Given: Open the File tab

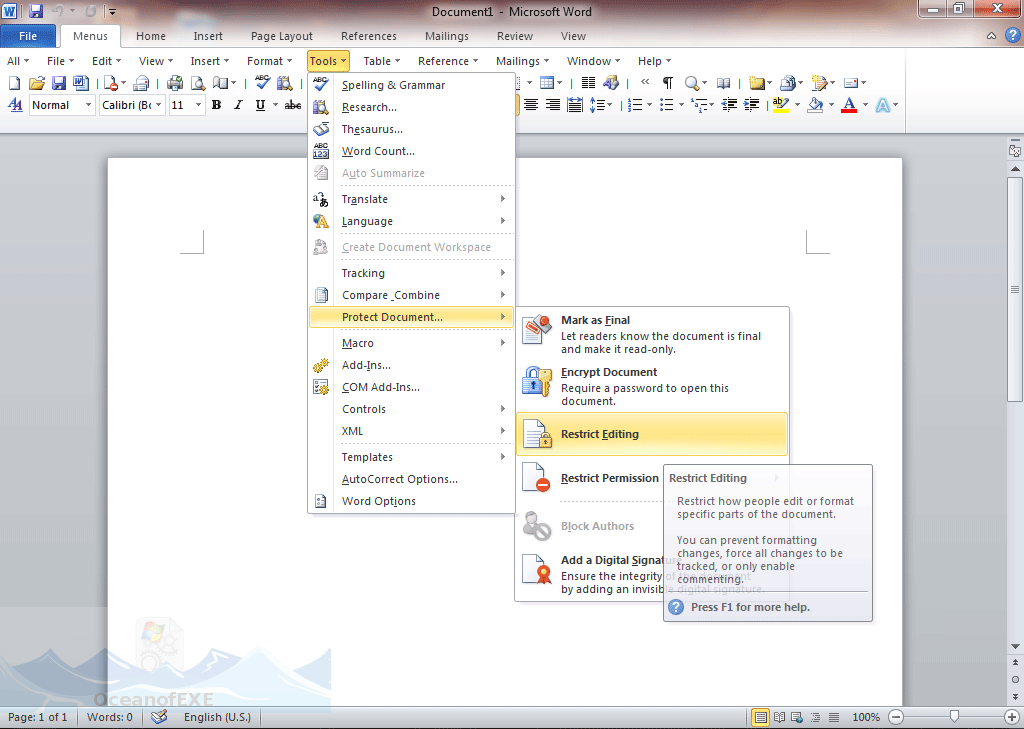Looking at the screenshot, I should pos(28,37).
